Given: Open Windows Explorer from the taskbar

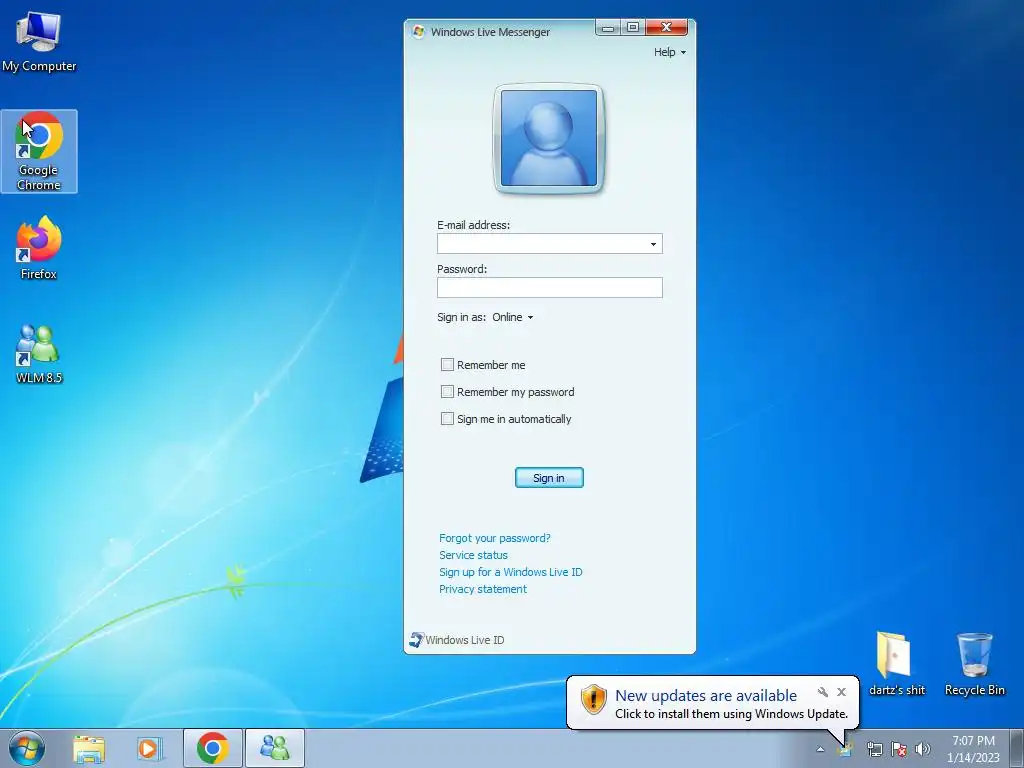Looking at the screenshot, I should 89,748.
